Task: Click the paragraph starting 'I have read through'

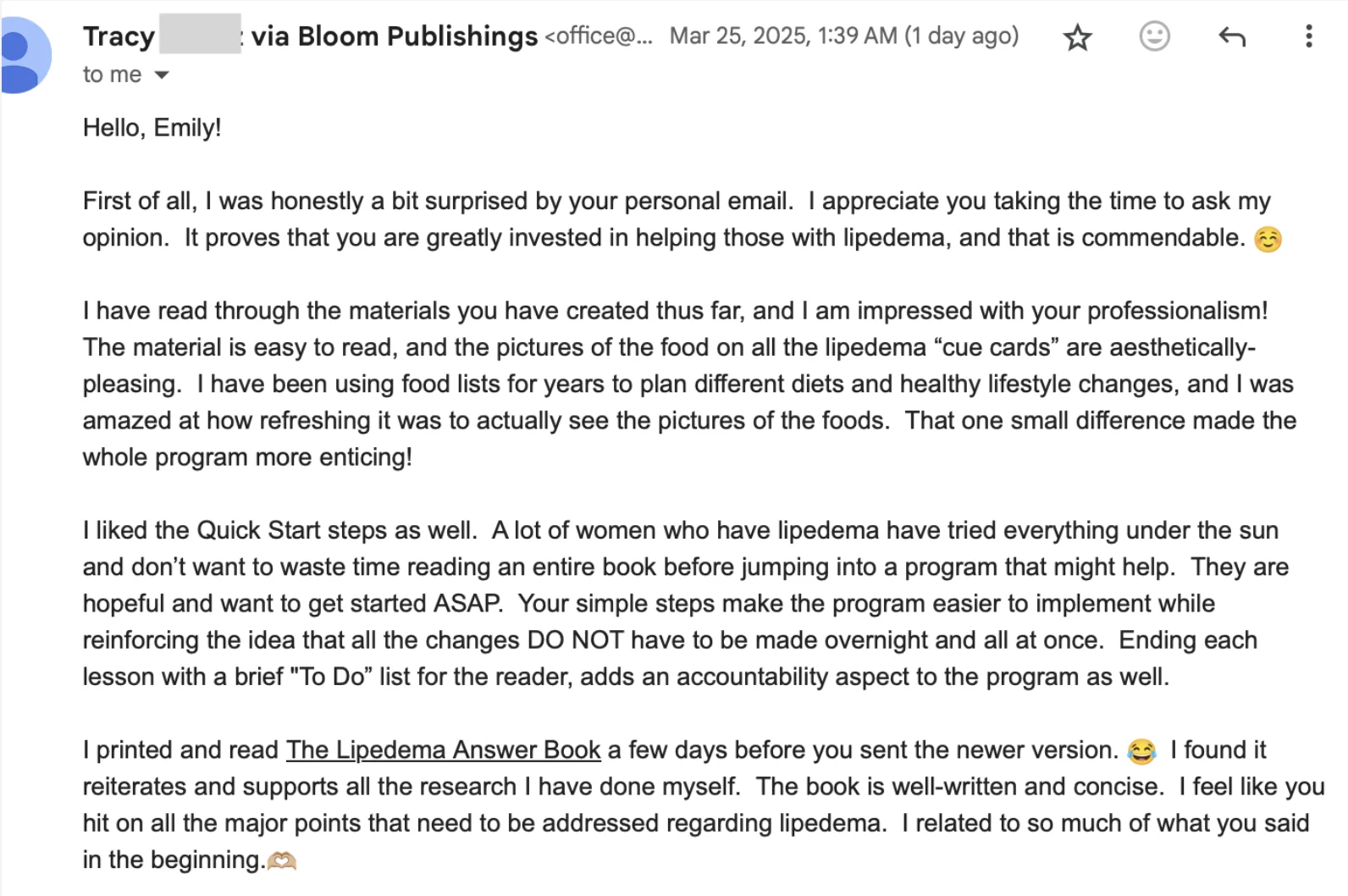Action: pos(689,384)
